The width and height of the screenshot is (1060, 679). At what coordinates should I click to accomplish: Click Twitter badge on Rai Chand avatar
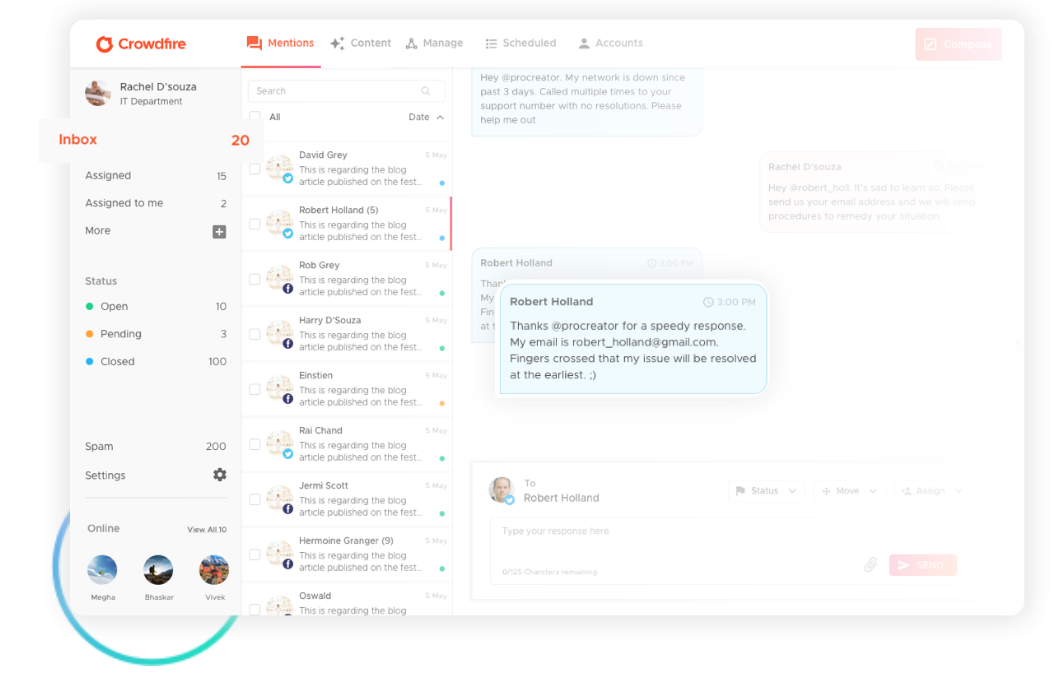coord(288,454)
